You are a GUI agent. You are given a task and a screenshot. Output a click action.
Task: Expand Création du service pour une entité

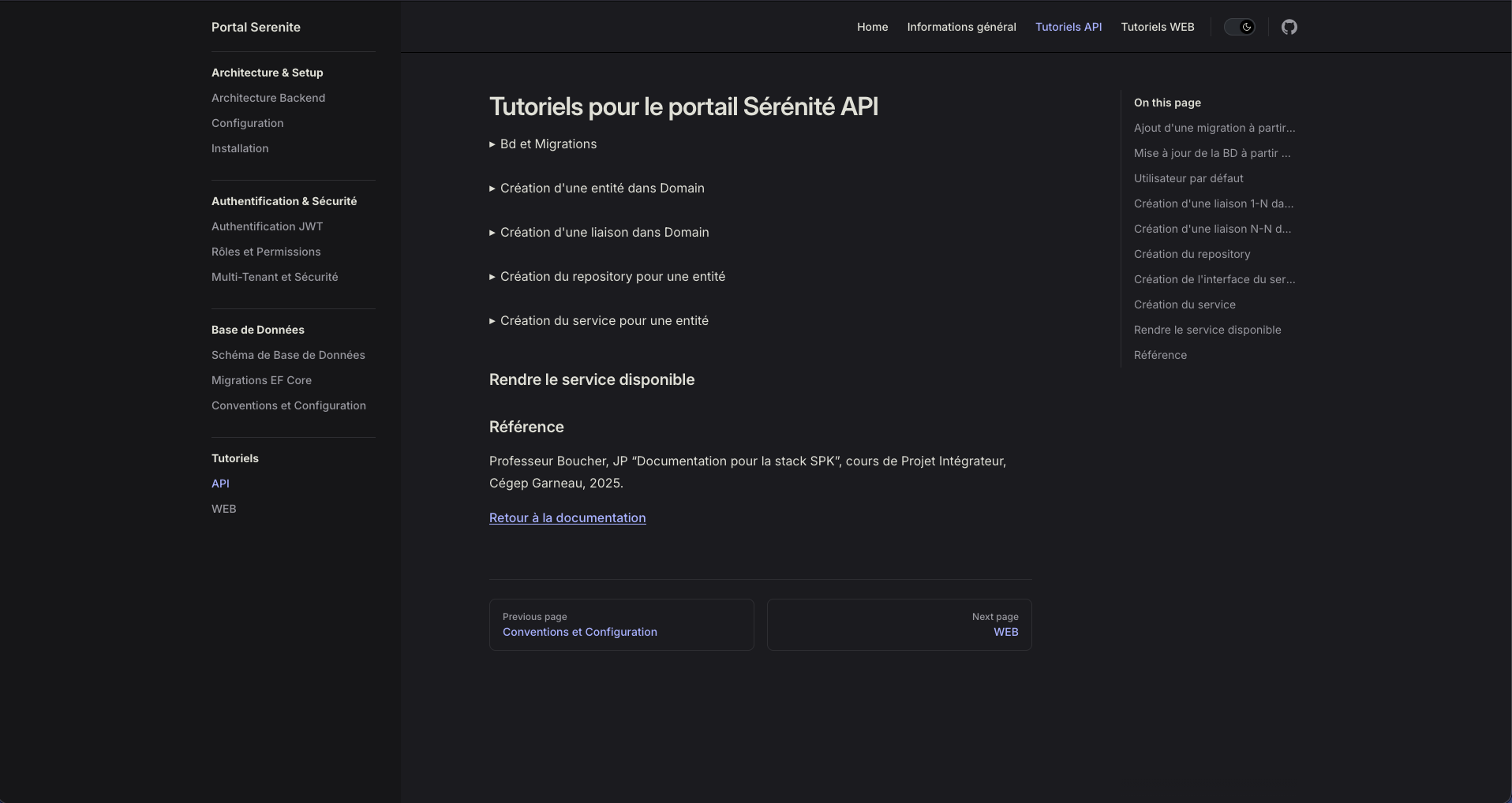(x=604, y=321)
